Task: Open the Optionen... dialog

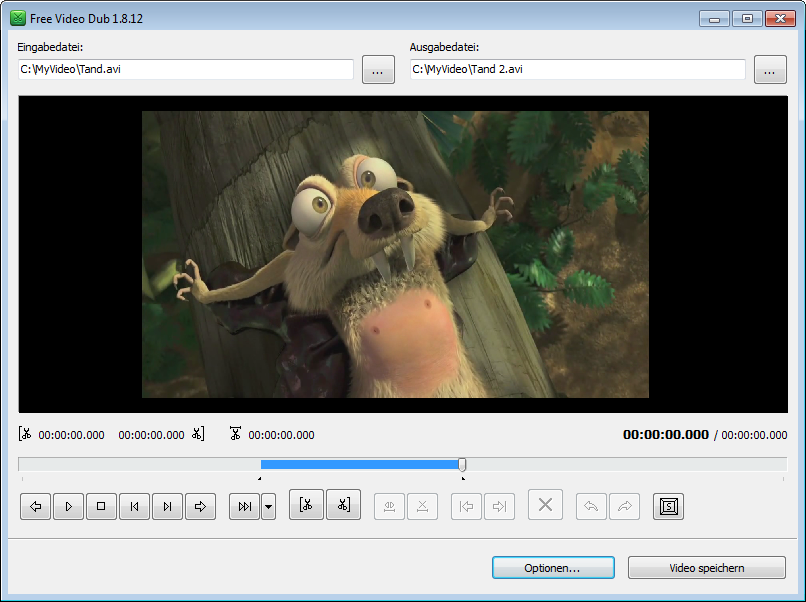Action: [552, 568]
